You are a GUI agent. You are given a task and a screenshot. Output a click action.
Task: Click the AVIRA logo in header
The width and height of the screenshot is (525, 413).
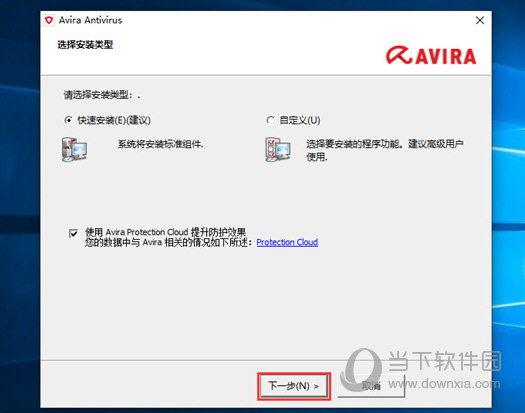point(431,55)
